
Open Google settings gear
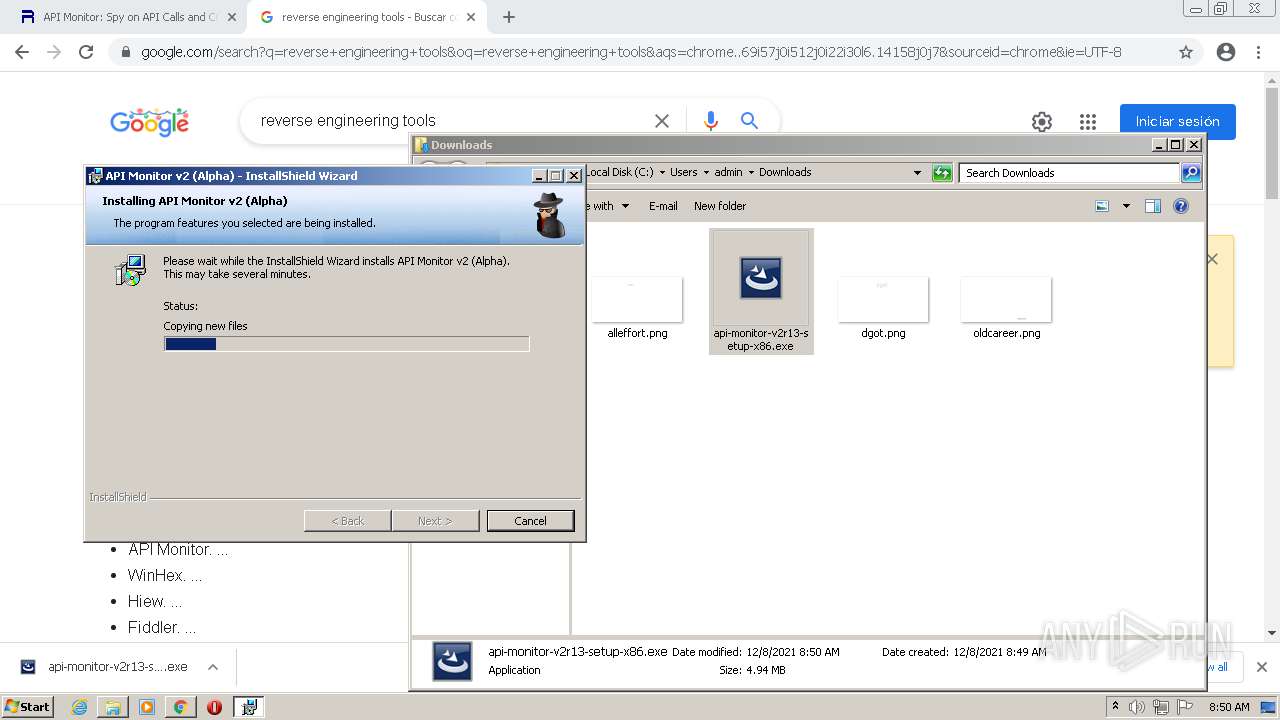pos(1042,122)
